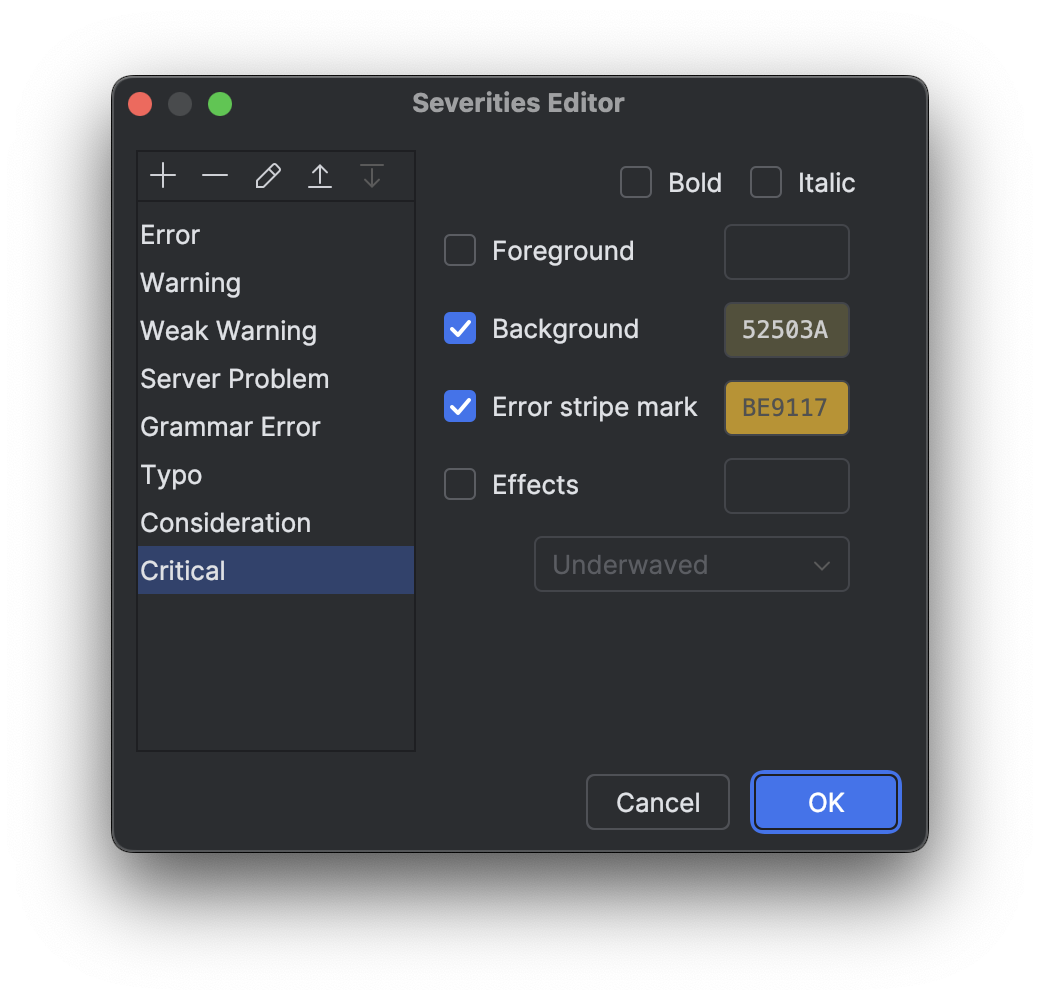Edit the Critical severity with the pencil icon
The height and width of the screenshot is (1000, 1040).
(x=267, y=175)
